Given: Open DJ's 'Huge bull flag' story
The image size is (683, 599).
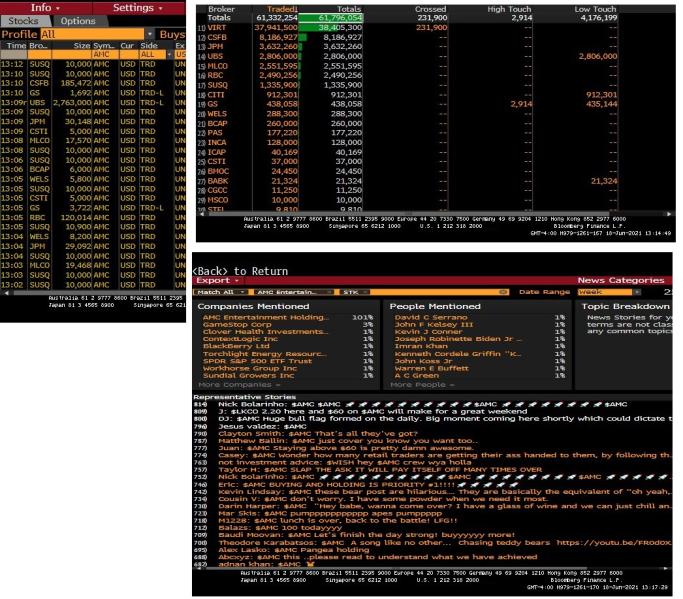Looking at the screenshot, I should pos(444,419).
